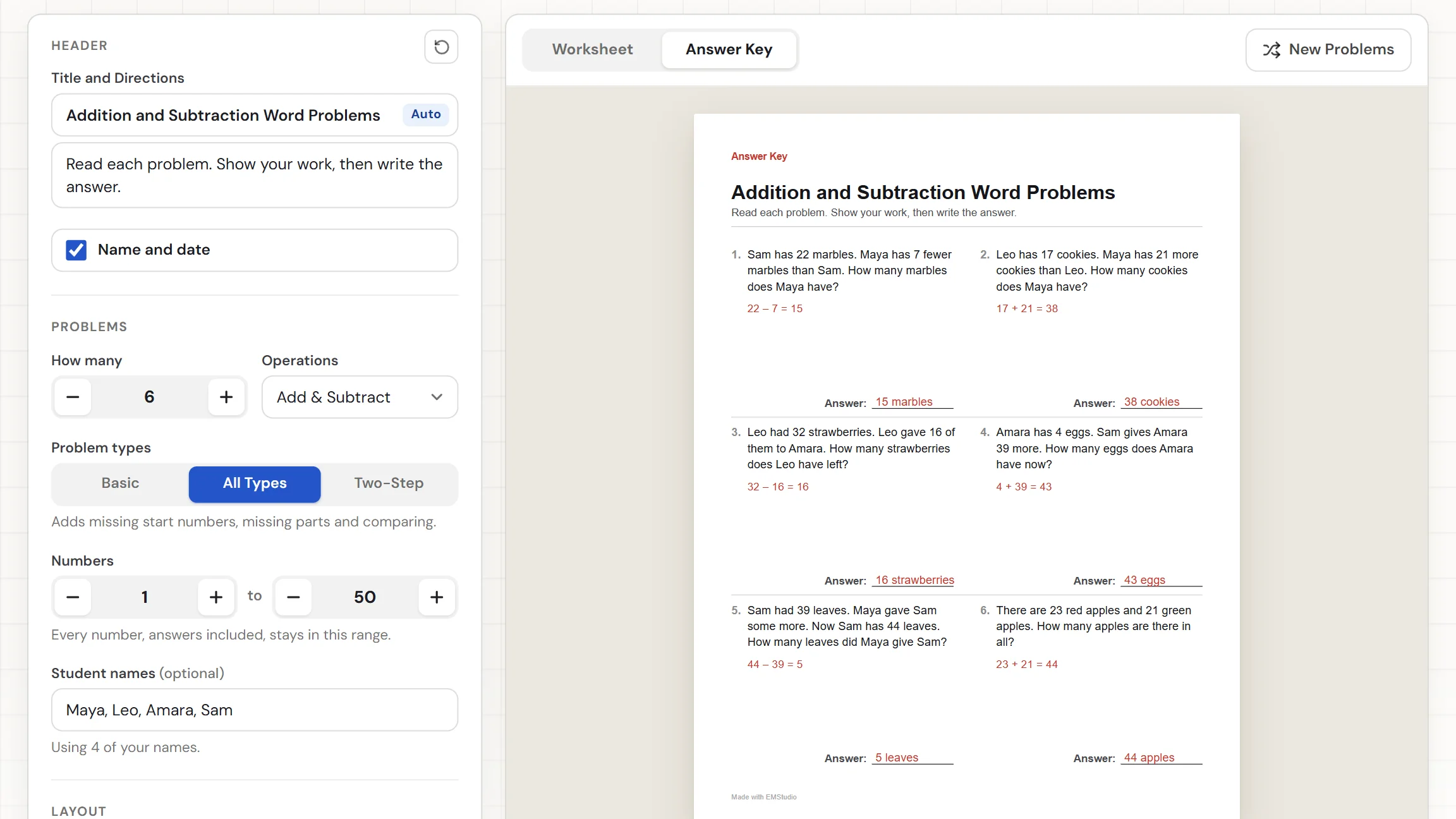1456x819 pixels.
Task: Click the shuffle icon in New Problems
Action: [1271, 50]
